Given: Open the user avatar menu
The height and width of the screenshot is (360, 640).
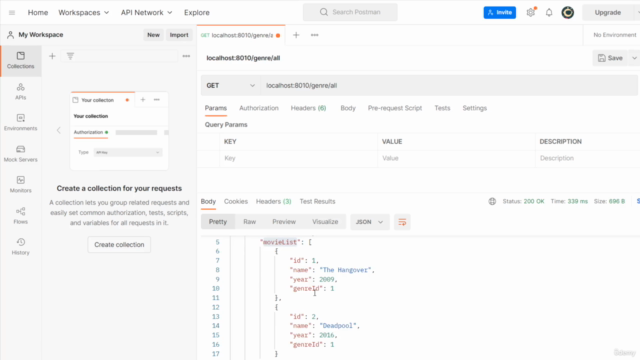Looking at the screenshot, I should (567, 13).
